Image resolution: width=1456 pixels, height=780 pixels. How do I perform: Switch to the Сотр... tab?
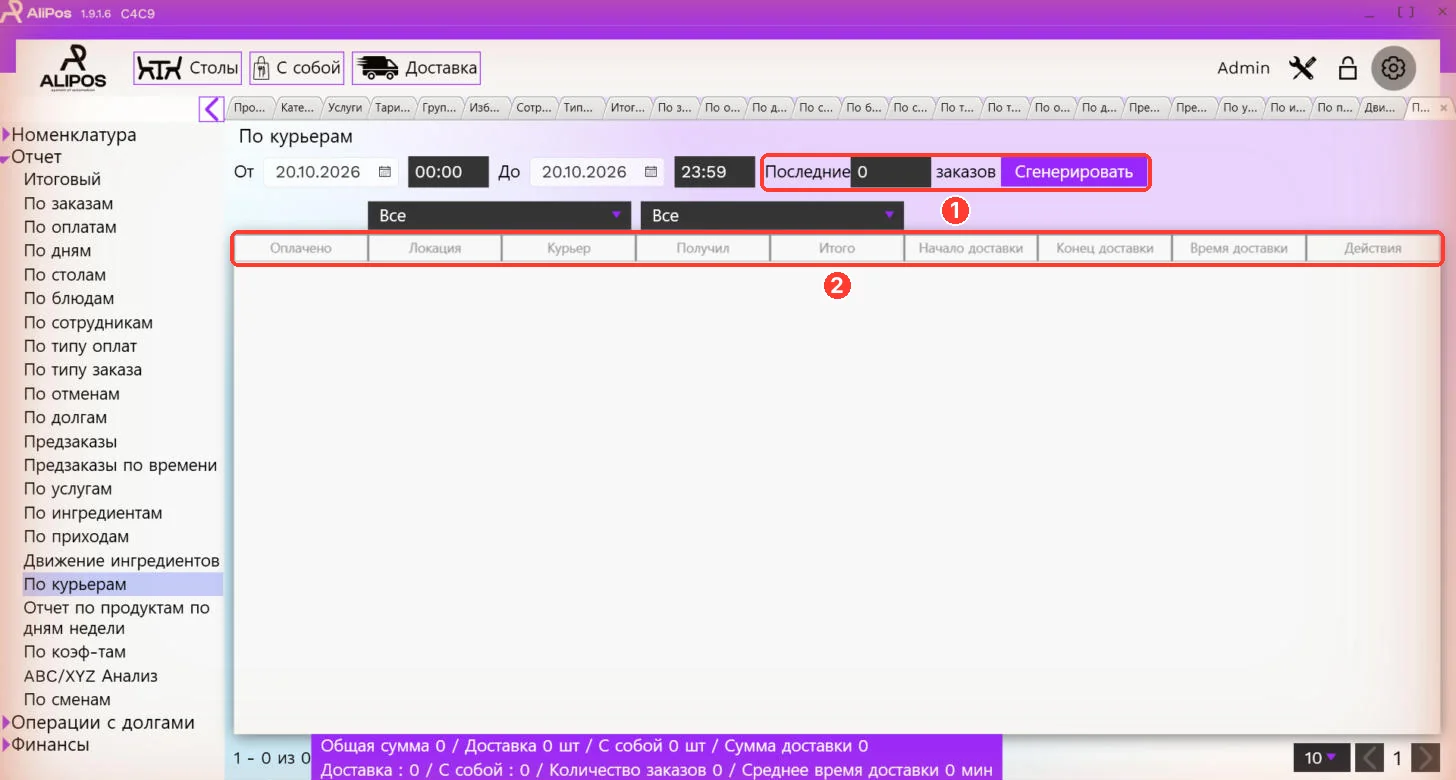pos(534,108)
